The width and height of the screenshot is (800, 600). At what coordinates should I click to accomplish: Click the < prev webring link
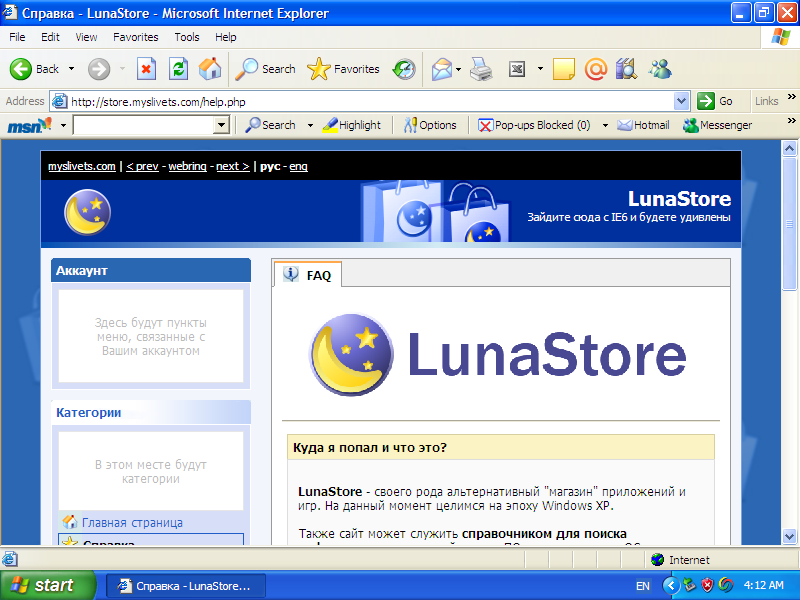142,166
